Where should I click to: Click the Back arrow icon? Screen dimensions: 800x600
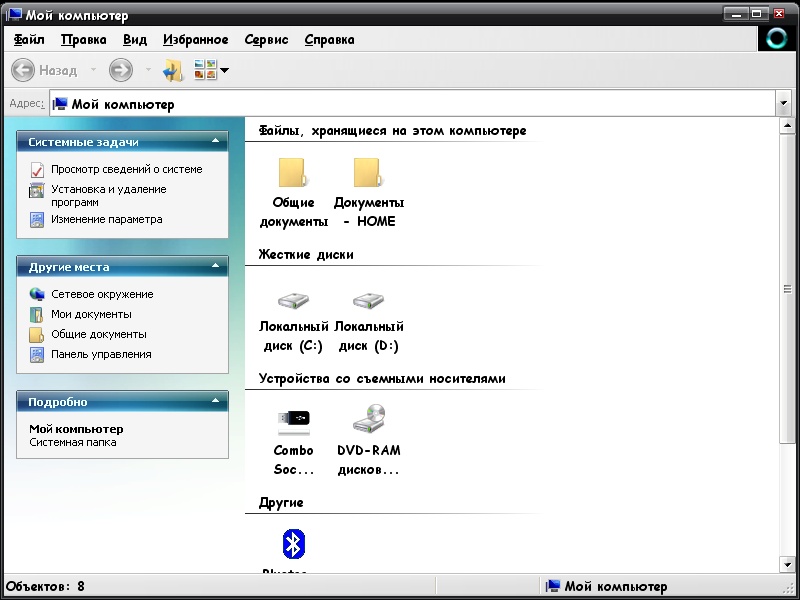23,70
